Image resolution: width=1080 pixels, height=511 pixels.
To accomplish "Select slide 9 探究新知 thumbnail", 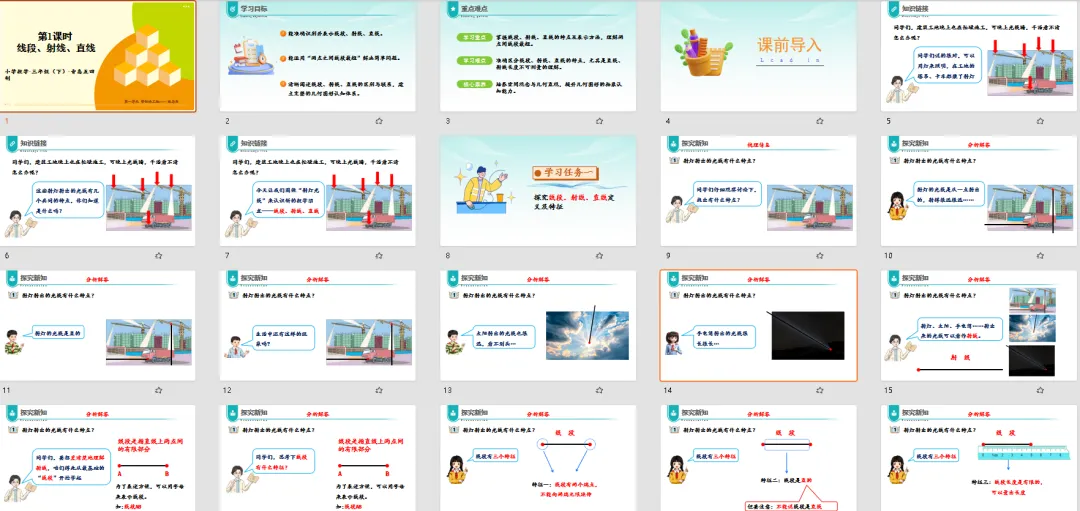I will pyautogui.click(x=759, y=191).
